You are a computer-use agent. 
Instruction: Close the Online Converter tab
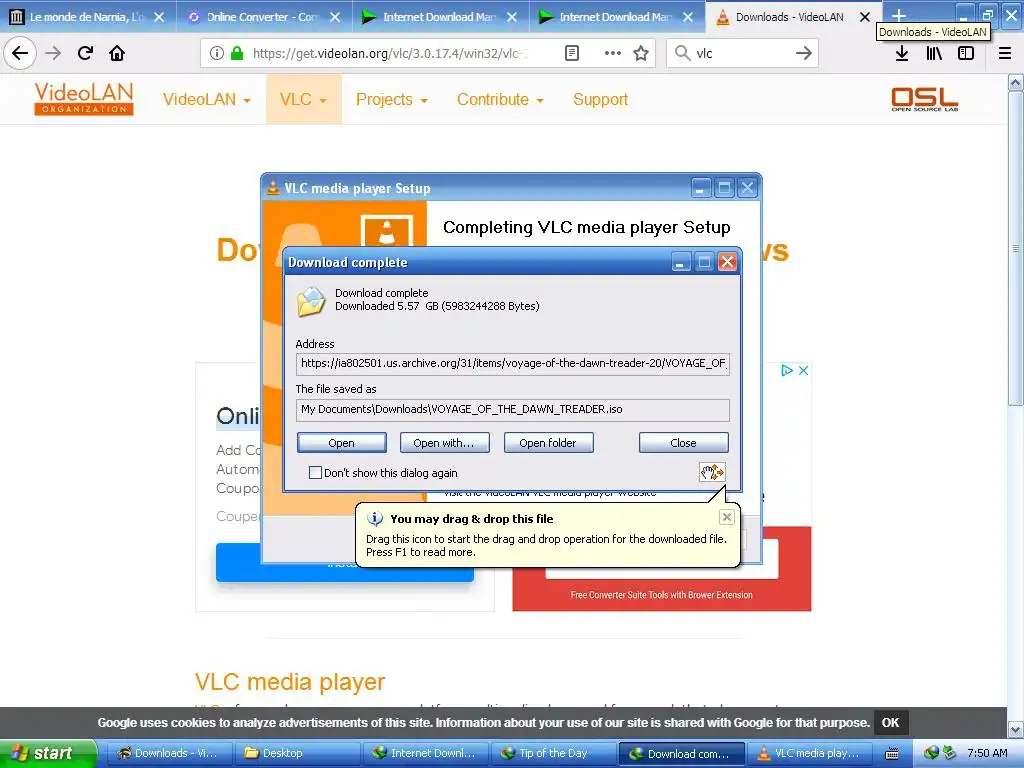point(335,17)
